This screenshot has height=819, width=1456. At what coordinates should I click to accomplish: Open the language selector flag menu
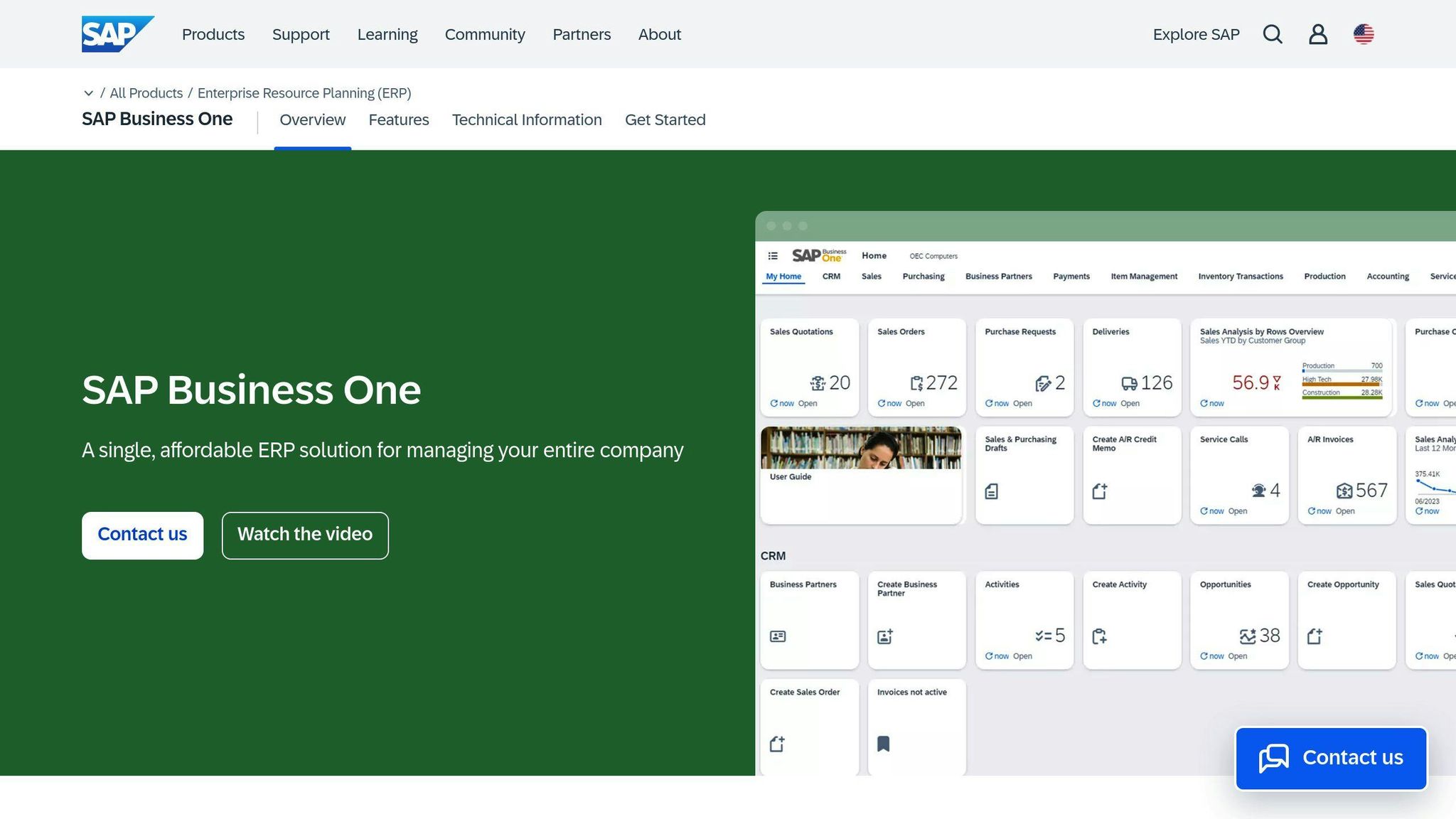tap(1364, 34)
